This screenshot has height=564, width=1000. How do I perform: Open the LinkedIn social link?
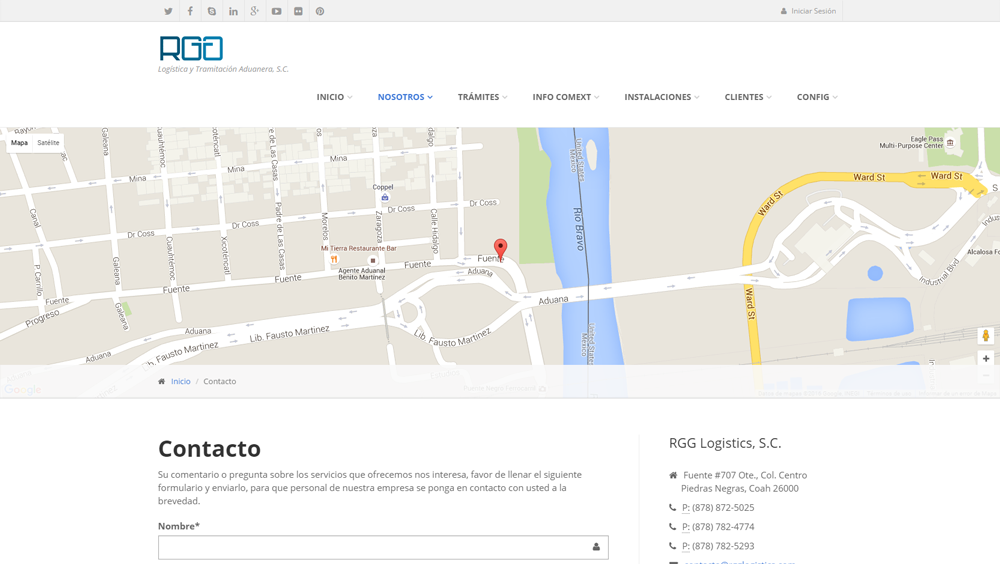[x=233, y=11]
